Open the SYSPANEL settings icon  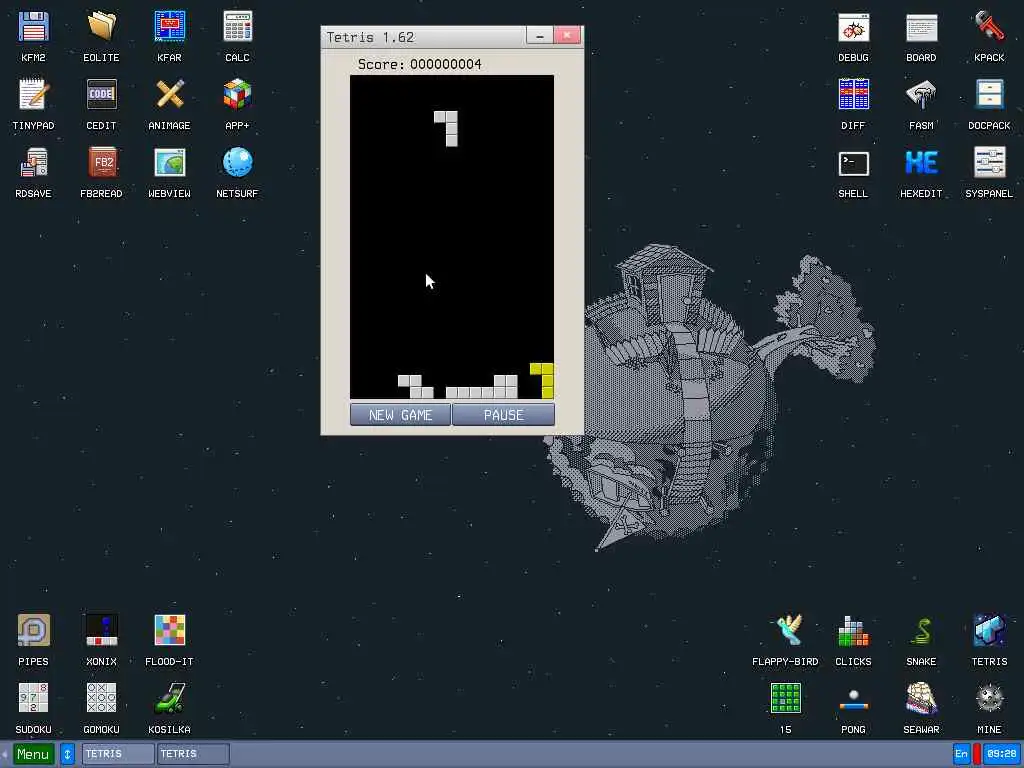click(989, 163)
